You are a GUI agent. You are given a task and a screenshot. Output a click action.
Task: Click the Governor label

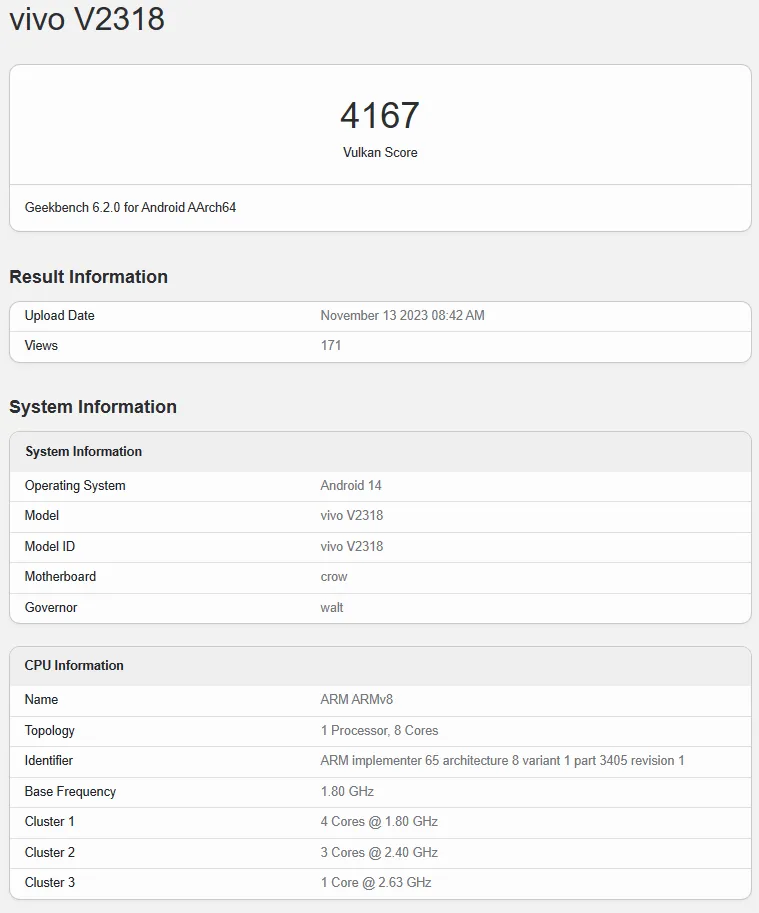(51, 608)
